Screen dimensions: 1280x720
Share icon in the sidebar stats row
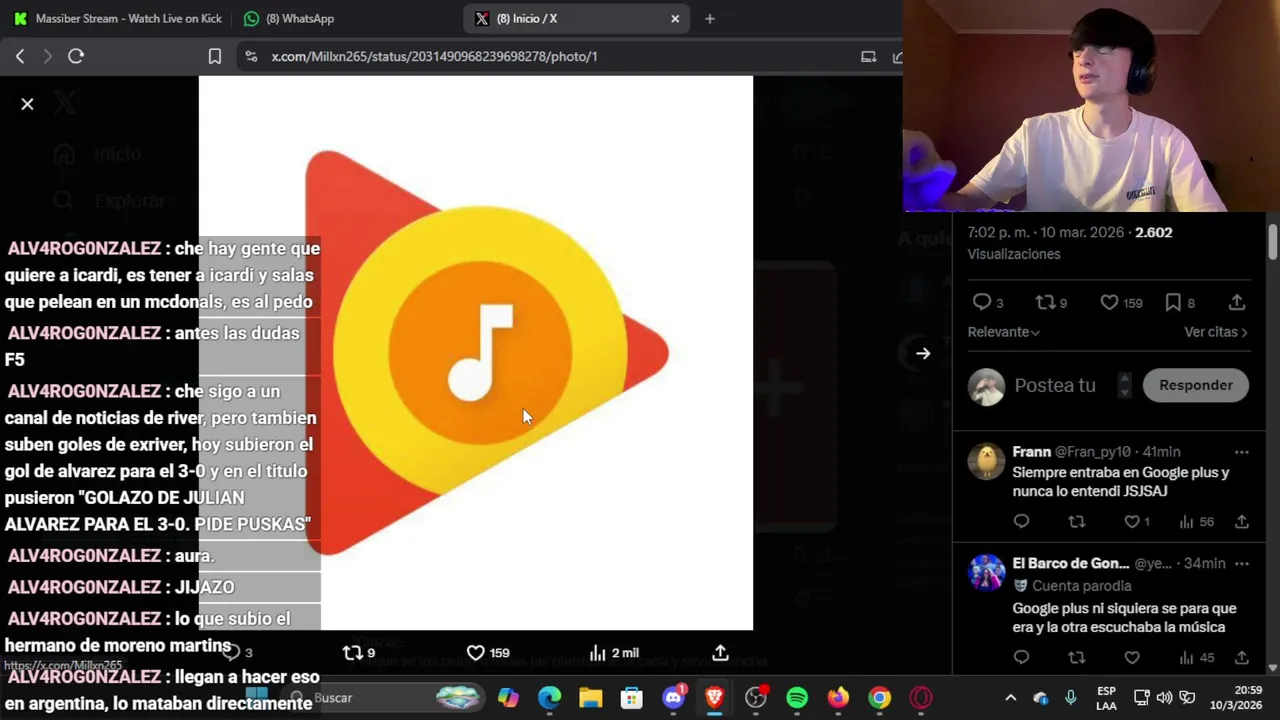(1237, 302)
